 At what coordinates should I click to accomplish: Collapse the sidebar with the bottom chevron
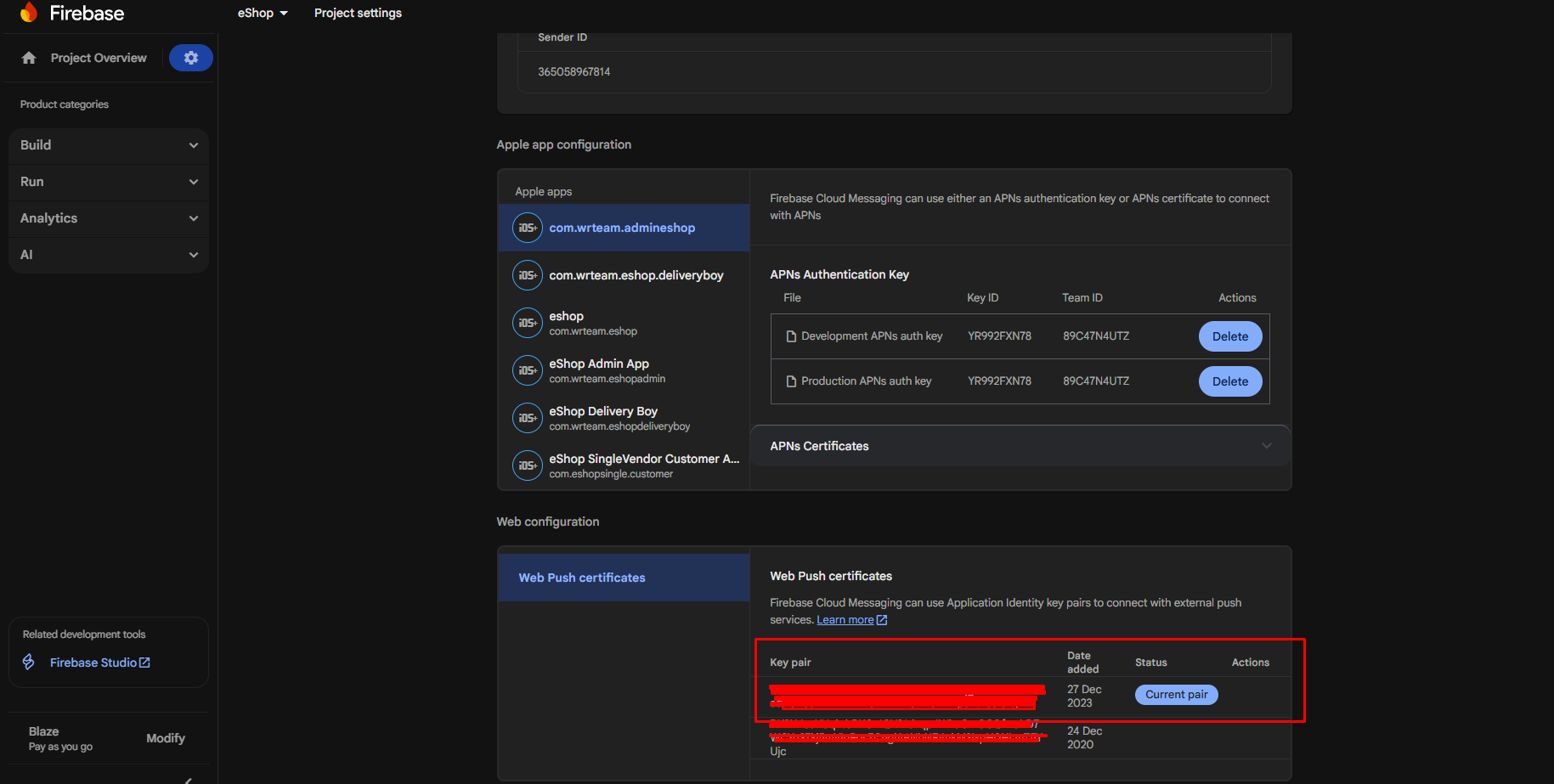click(x=188, y=780)
